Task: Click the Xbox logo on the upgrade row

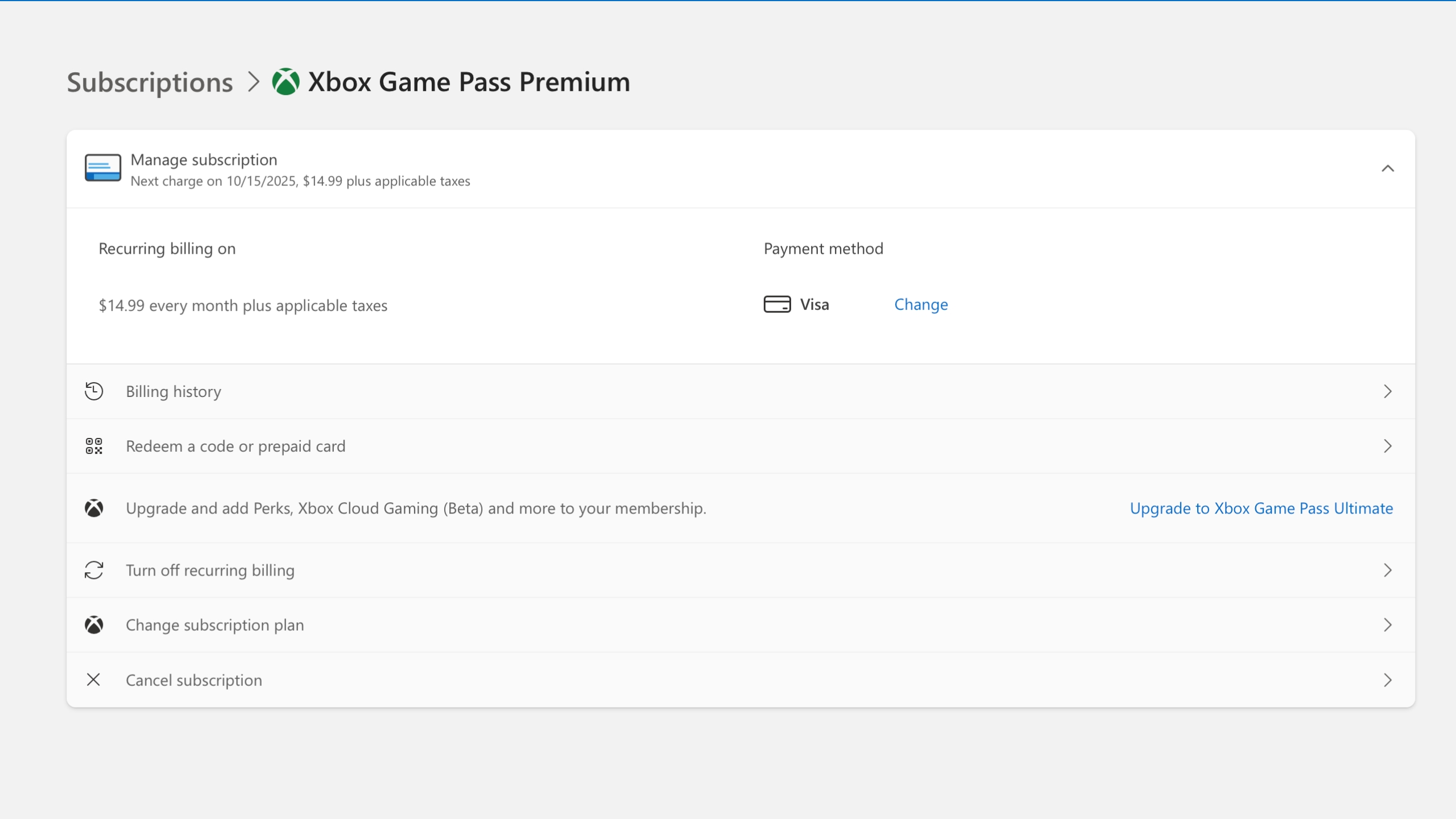Action: (94, 508)
